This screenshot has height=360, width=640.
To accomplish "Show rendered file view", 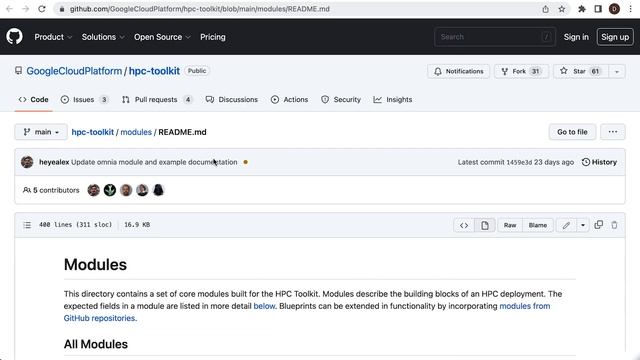I will click(484, 225).
